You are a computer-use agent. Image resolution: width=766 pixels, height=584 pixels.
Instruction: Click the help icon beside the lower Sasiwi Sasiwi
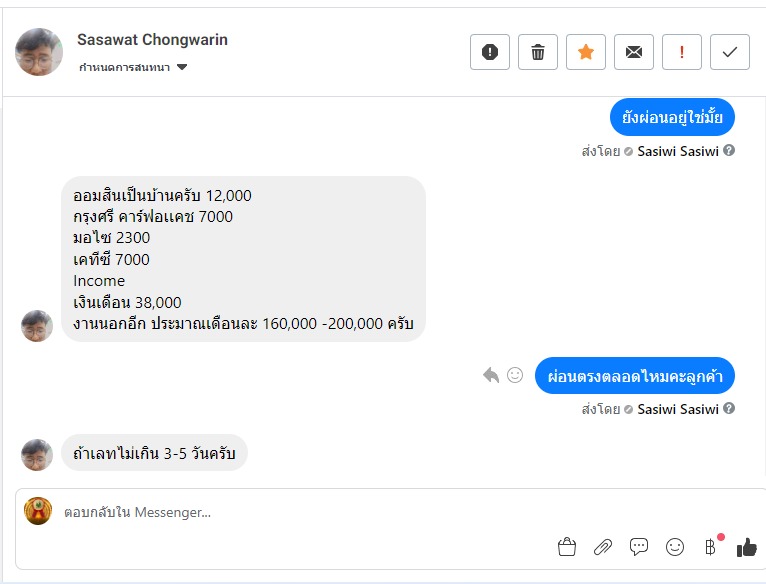coord(729,408)
